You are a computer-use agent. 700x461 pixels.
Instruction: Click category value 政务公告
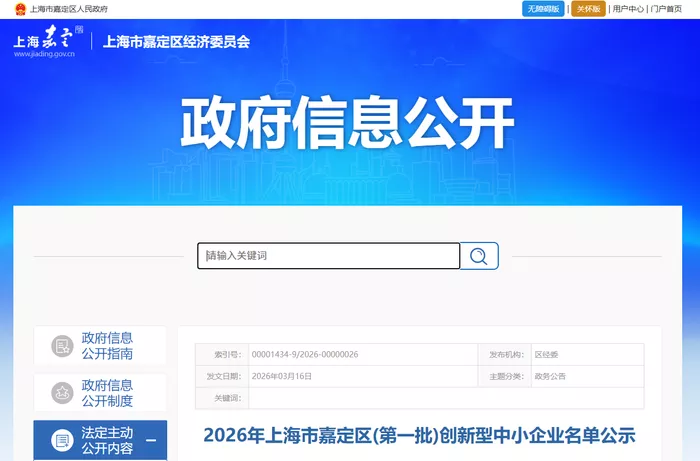[550, 376]
